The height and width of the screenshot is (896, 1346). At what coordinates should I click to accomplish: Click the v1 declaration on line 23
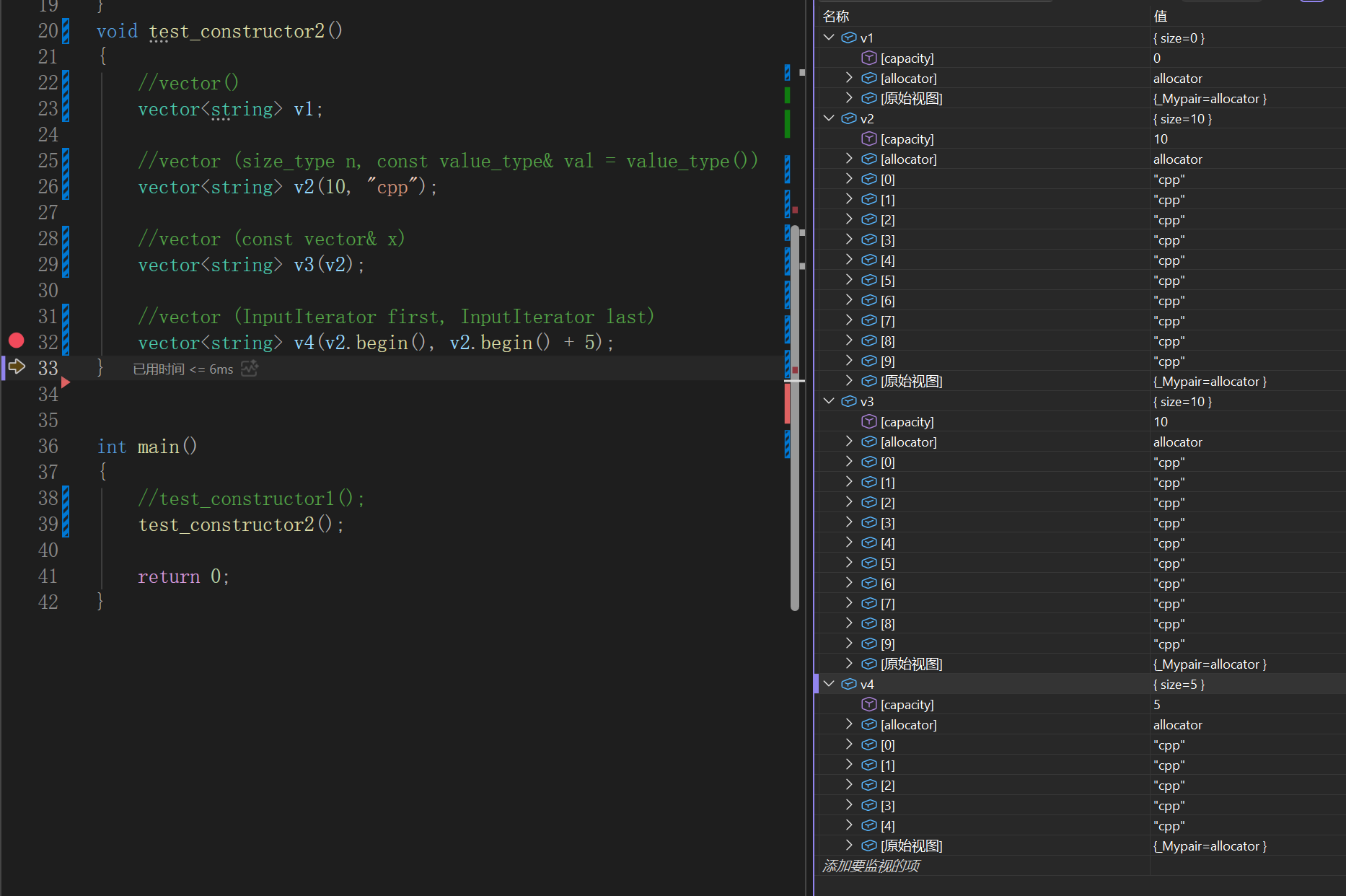click(x=231, y=109)
